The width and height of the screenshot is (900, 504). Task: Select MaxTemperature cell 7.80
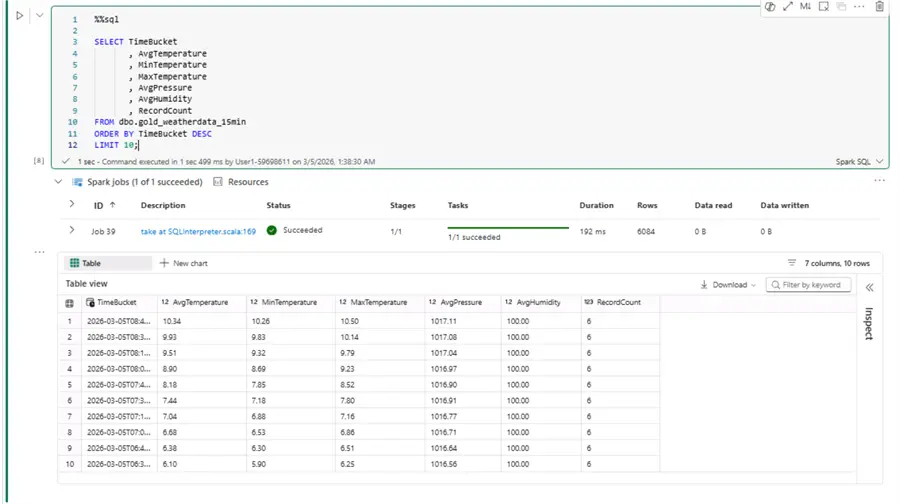[x=380, y=401]
